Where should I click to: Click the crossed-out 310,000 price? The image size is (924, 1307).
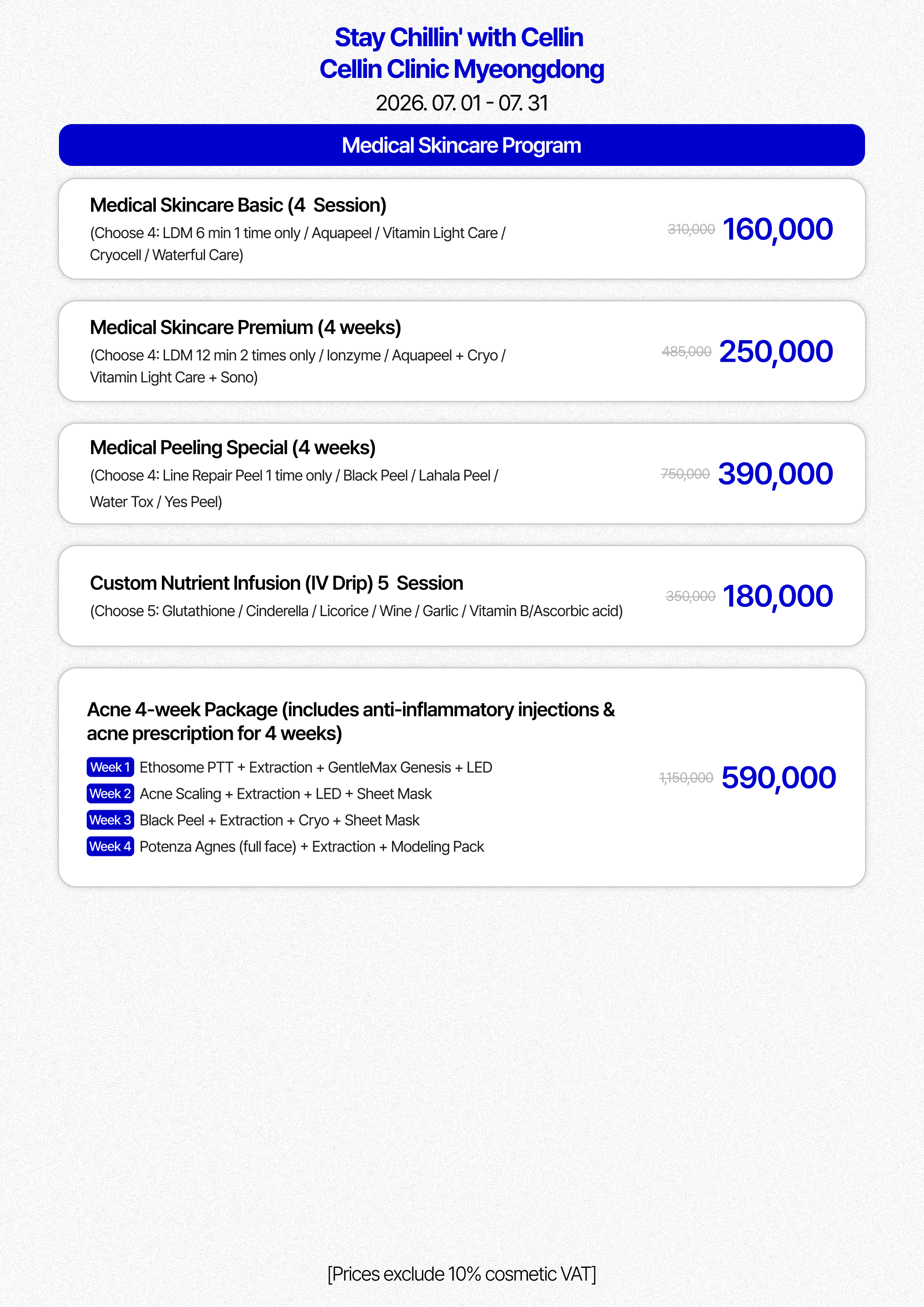click(x=691, y=229)
